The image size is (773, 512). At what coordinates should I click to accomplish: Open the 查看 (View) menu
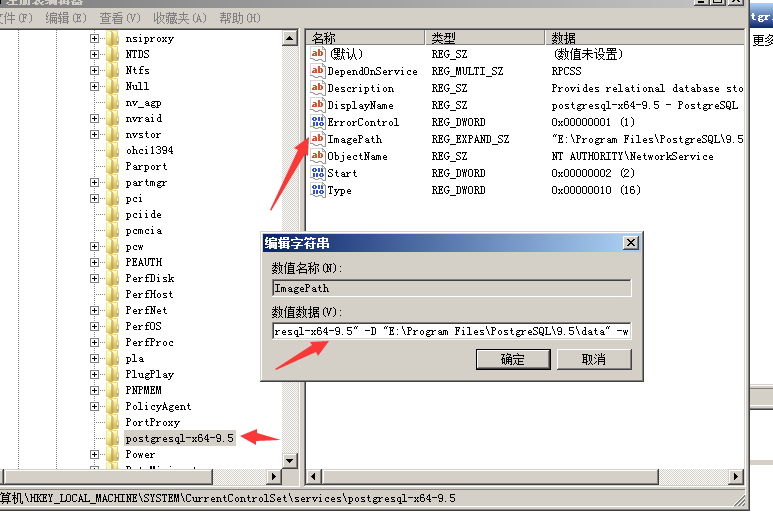pos(119,18)
